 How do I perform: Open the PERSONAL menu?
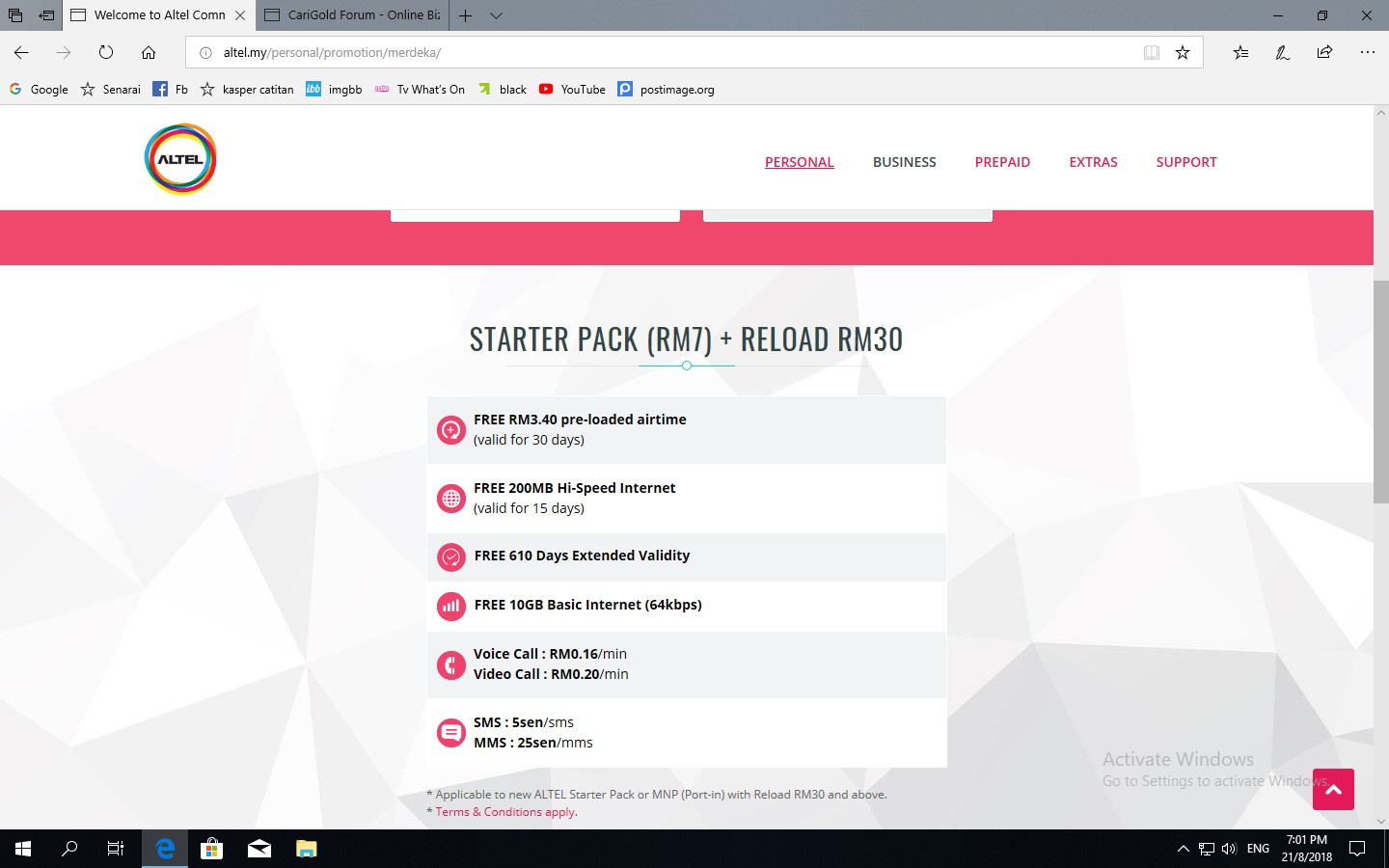pyautogui.click(x=800, y=162)
